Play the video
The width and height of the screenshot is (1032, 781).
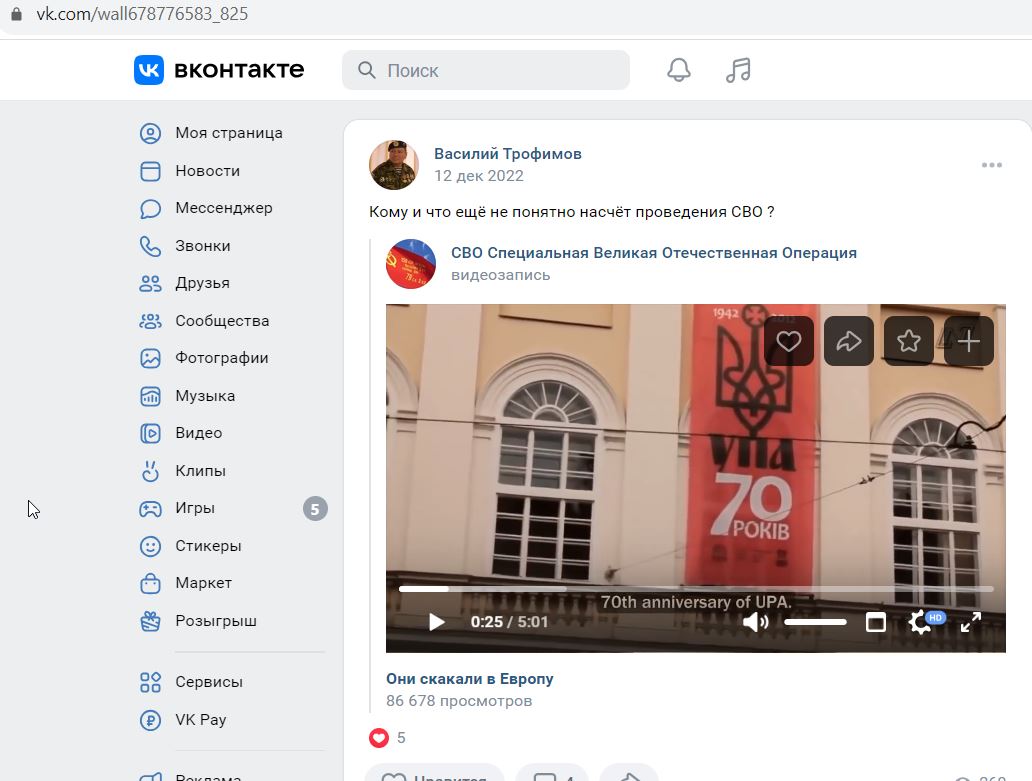[436, 622]
